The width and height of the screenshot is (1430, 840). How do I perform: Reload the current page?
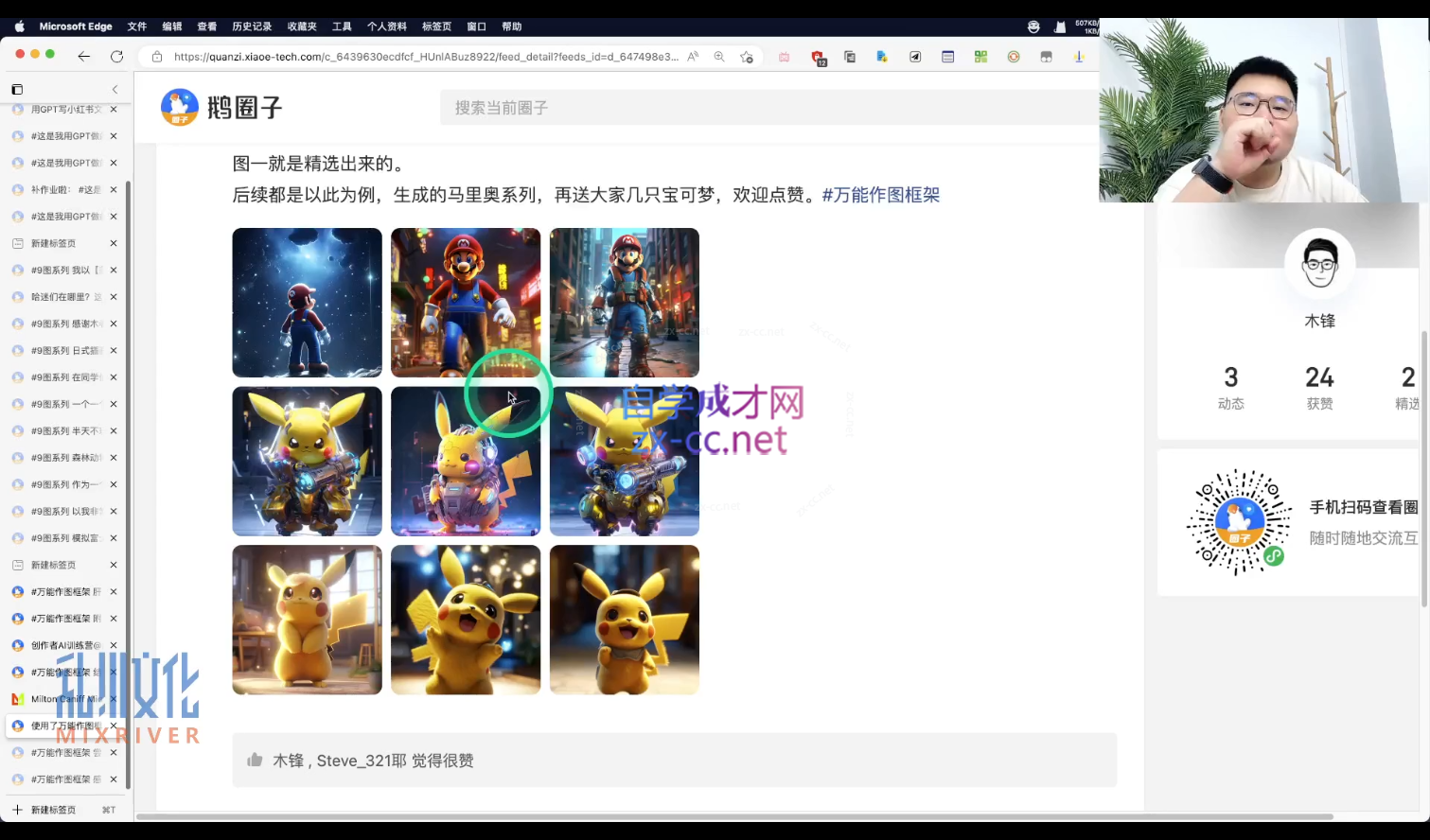[x=117, y=57]
